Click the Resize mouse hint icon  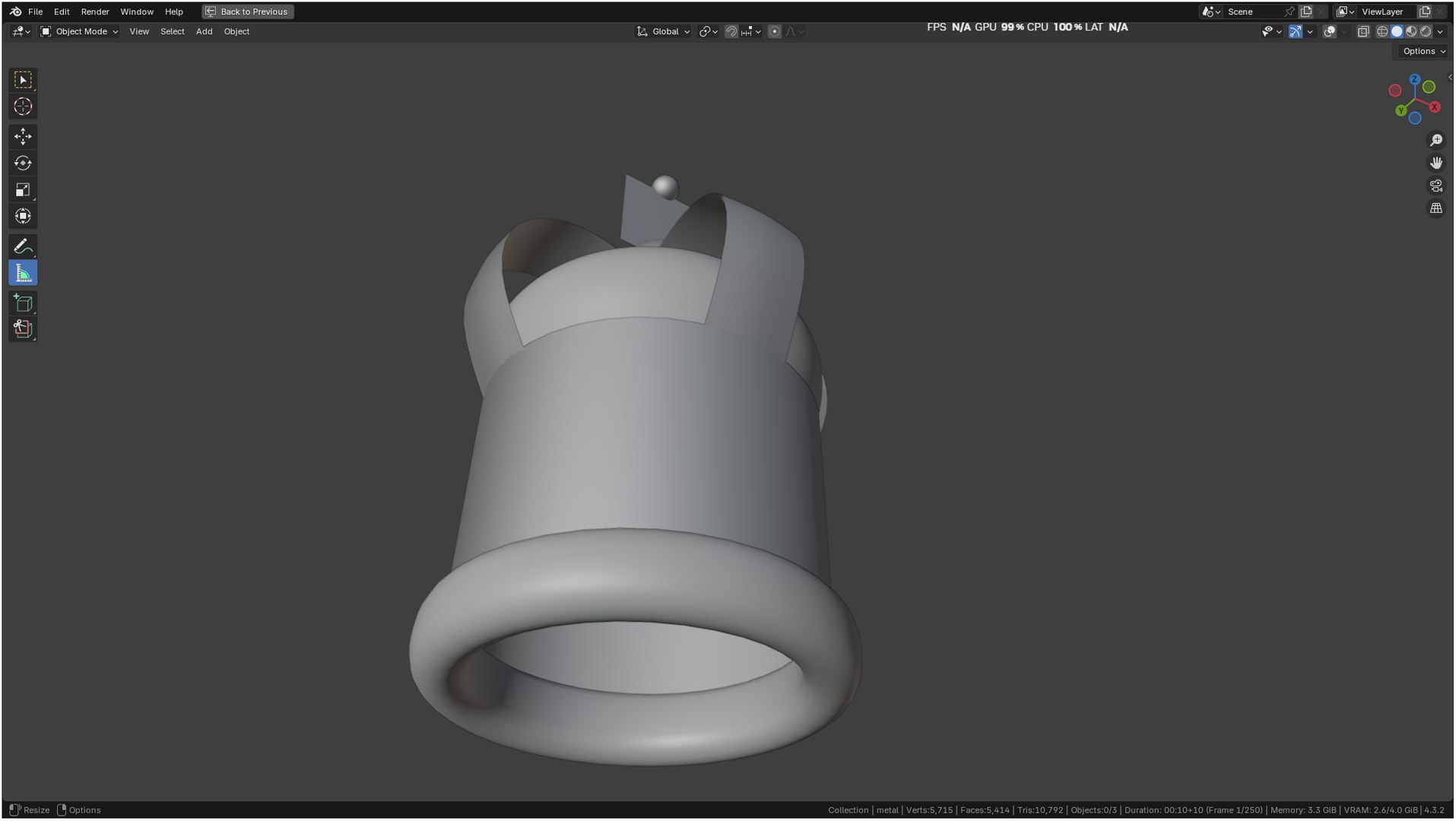(x=14, y=810)
